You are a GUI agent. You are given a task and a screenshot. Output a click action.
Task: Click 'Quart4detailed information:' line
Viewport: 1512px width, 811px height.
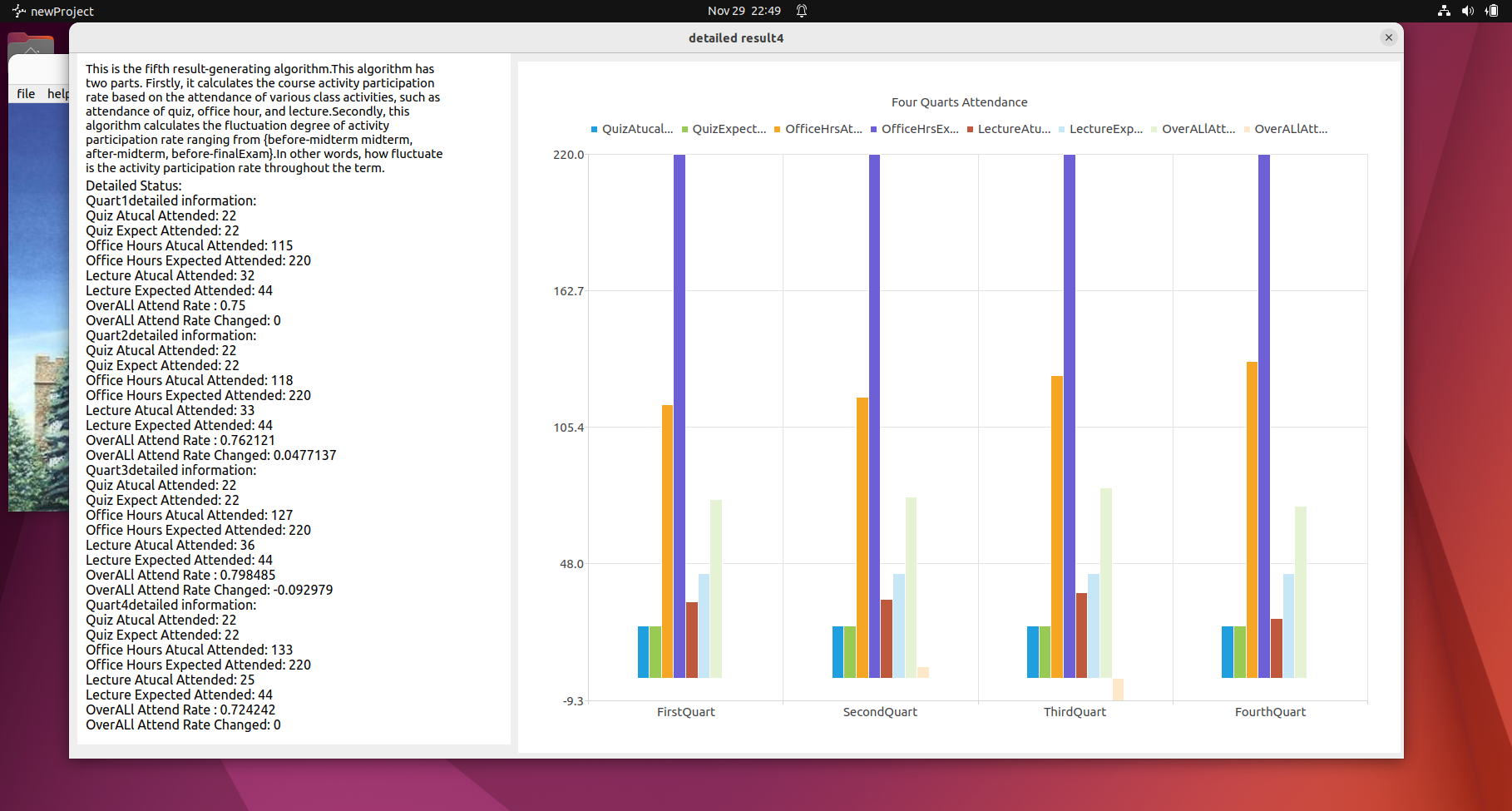(171, 605)
